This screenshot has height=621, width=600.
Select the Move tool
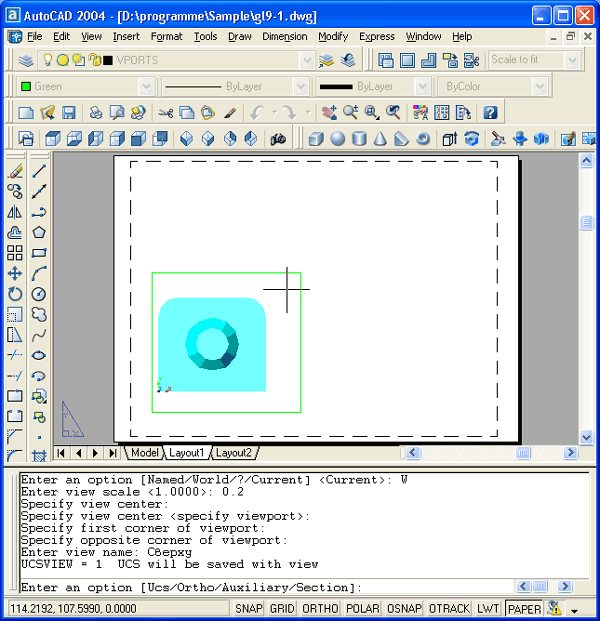point(15,273)
